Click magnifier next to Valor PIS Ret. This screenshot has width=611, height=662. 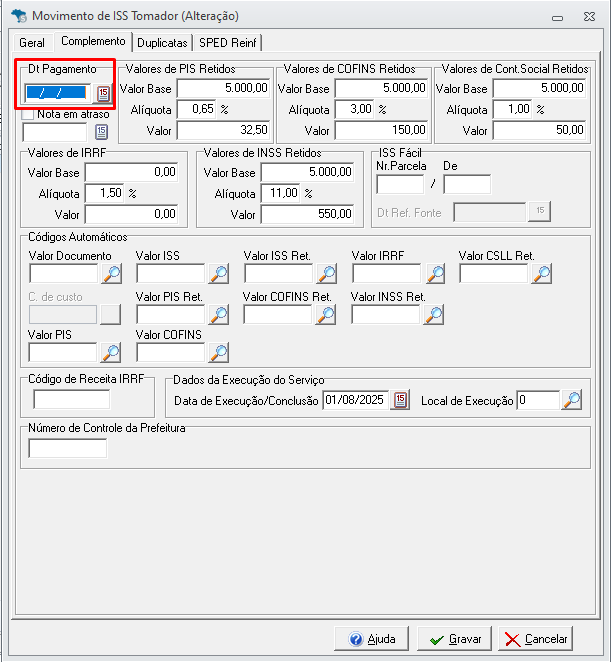click(219, 315)
